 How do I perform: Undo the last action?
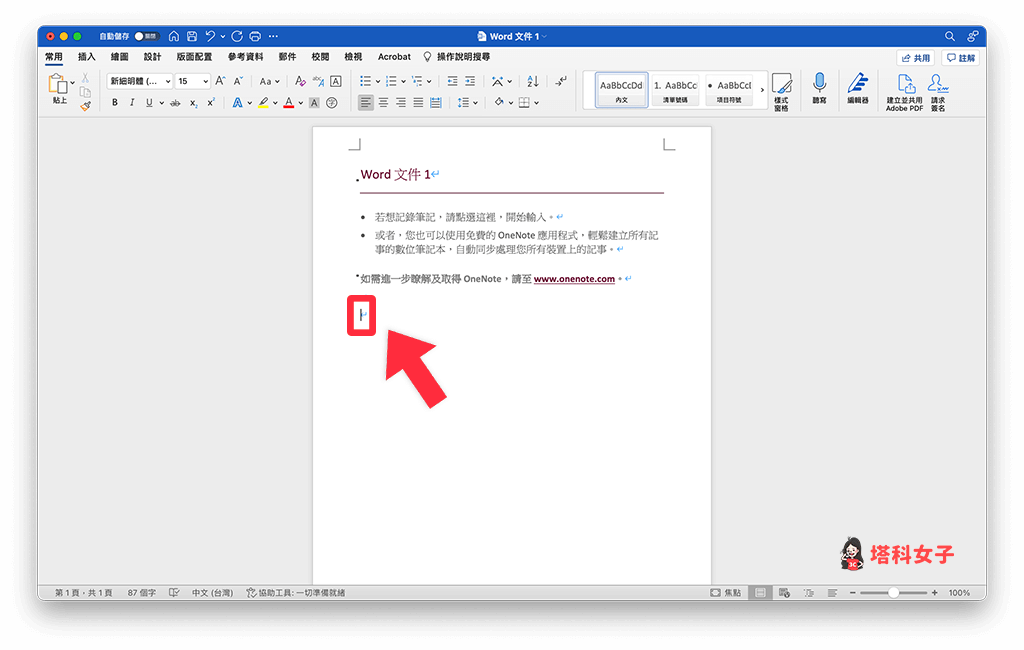click(x=210, y=37)
